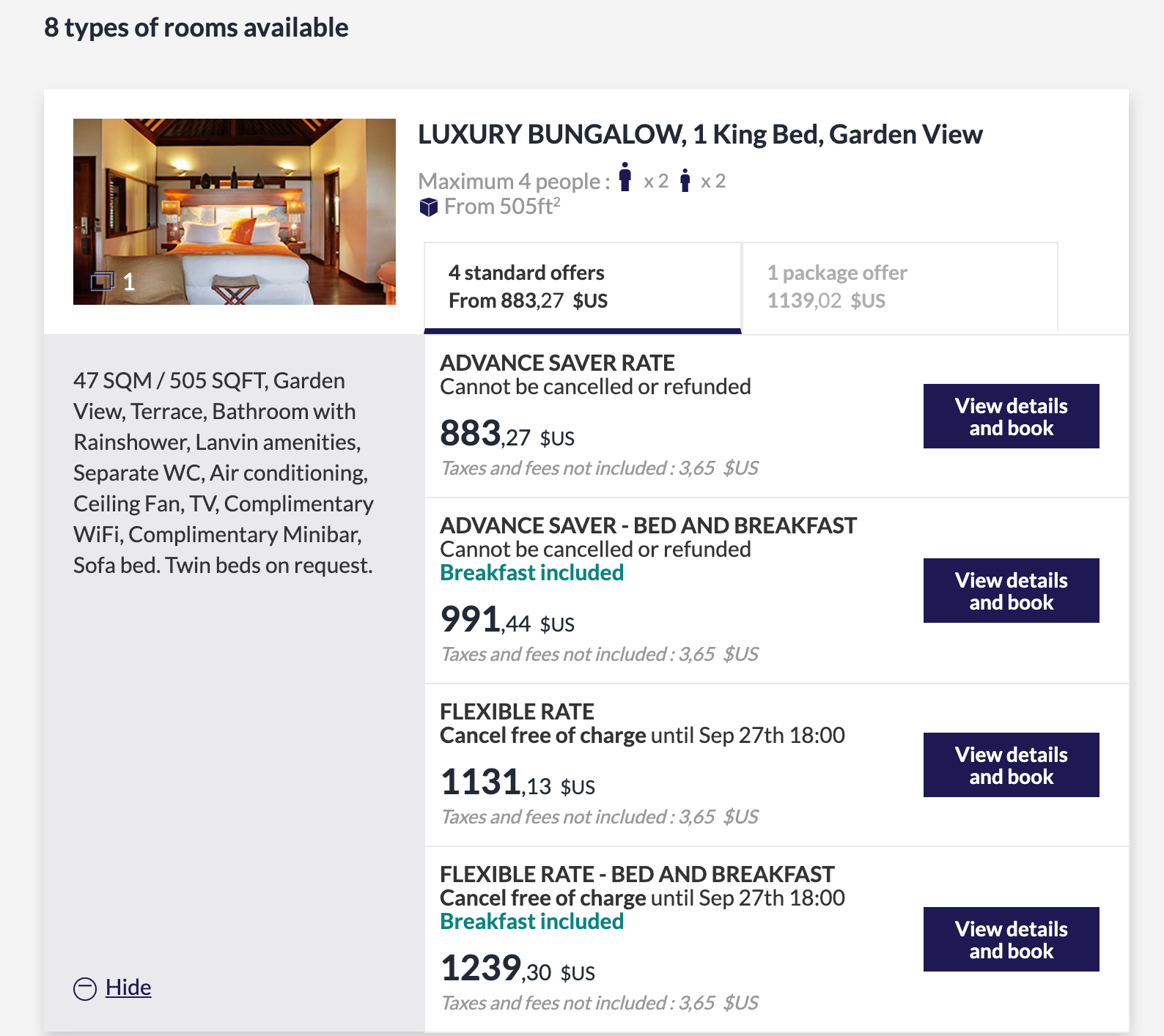Open the photo gallery icon on room image
Viewport: 1164px width, 1036px height.
(103, 281)
